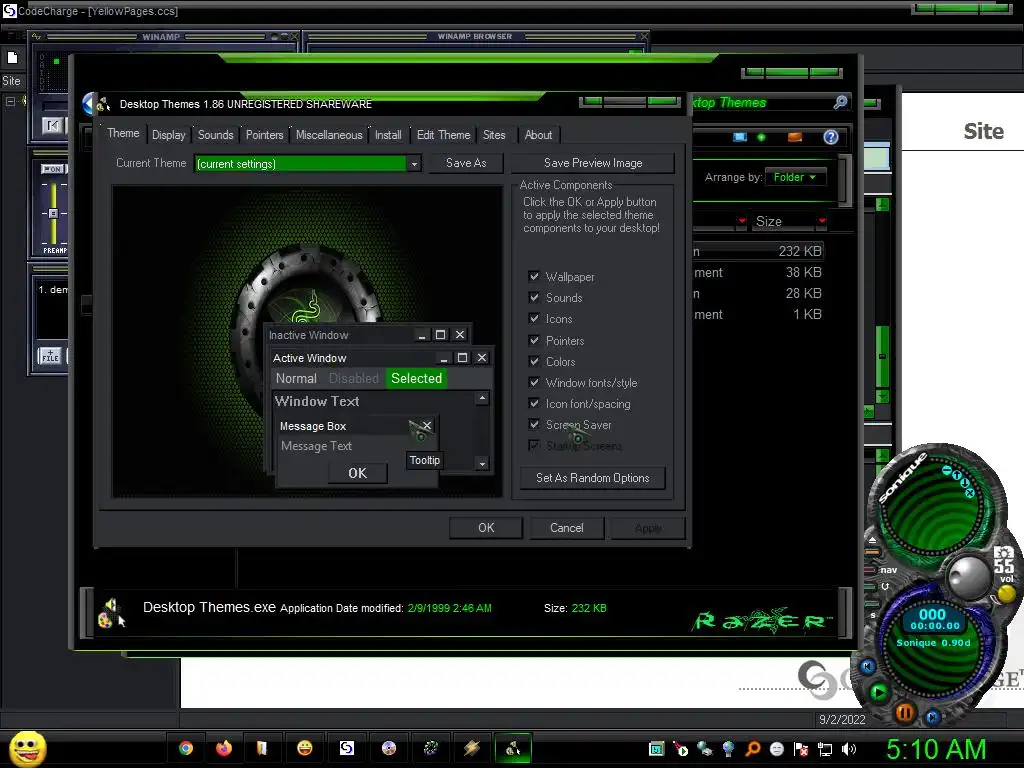The height and width of the screenshot is (768, 1024).
Task: Adjust Winamp PREAMP slider handle
Action: (x=54, y=213)
